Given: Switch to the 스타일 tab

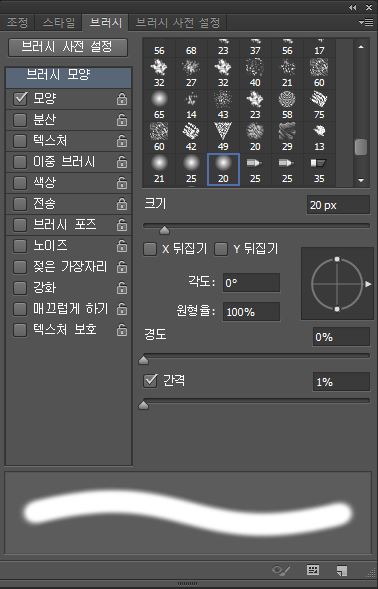Looking at the screenshot, I should click(59, 23).
